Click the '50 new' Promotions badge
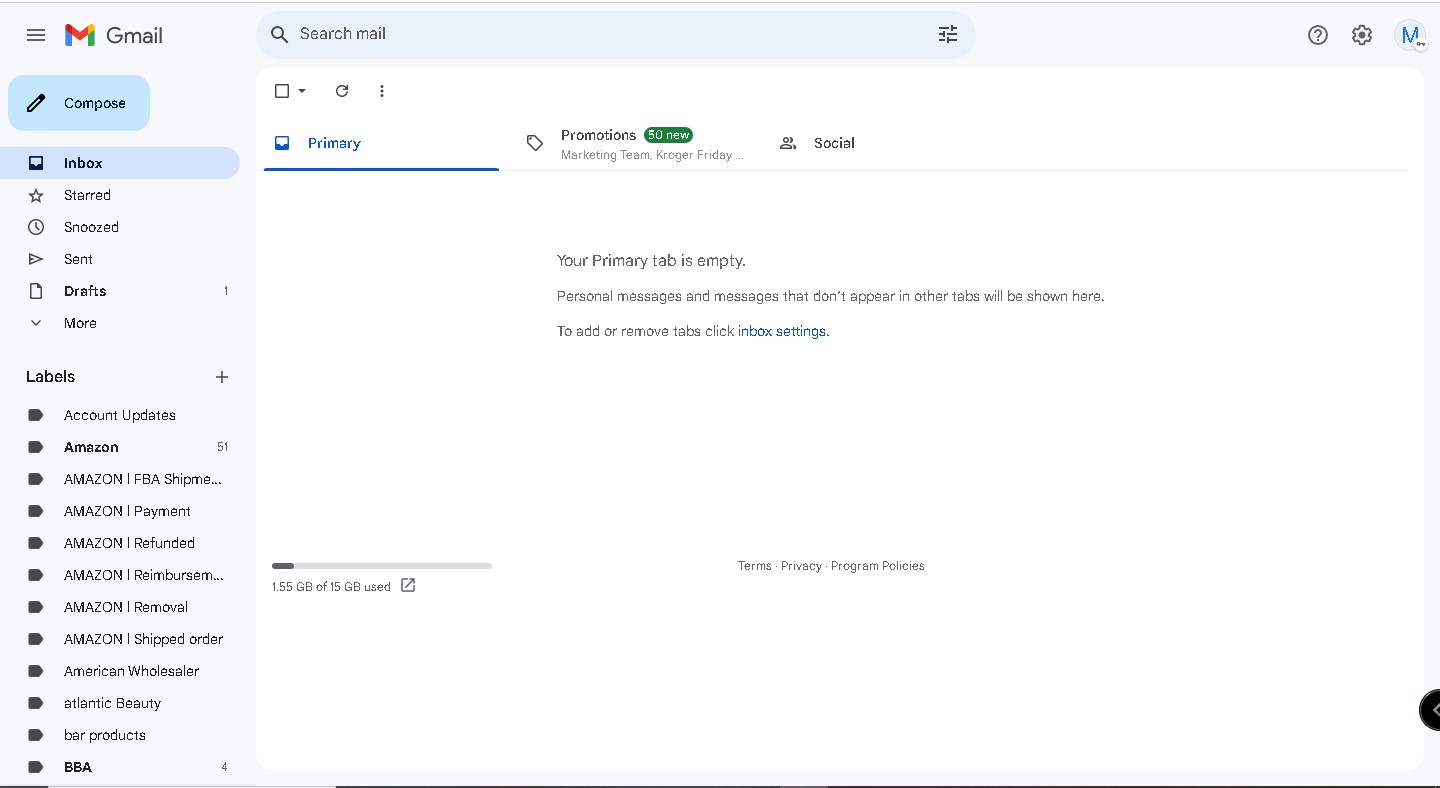Viewport: 1440px width, 788px height. pos(668,135)
